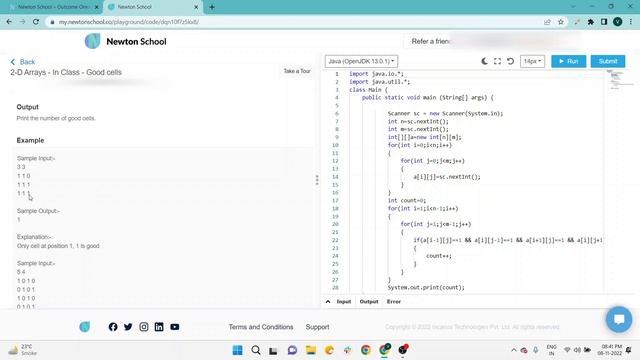This screenshot has width=640, height=360.
Task: Open Support link in footer
Action: pos(317,327)
